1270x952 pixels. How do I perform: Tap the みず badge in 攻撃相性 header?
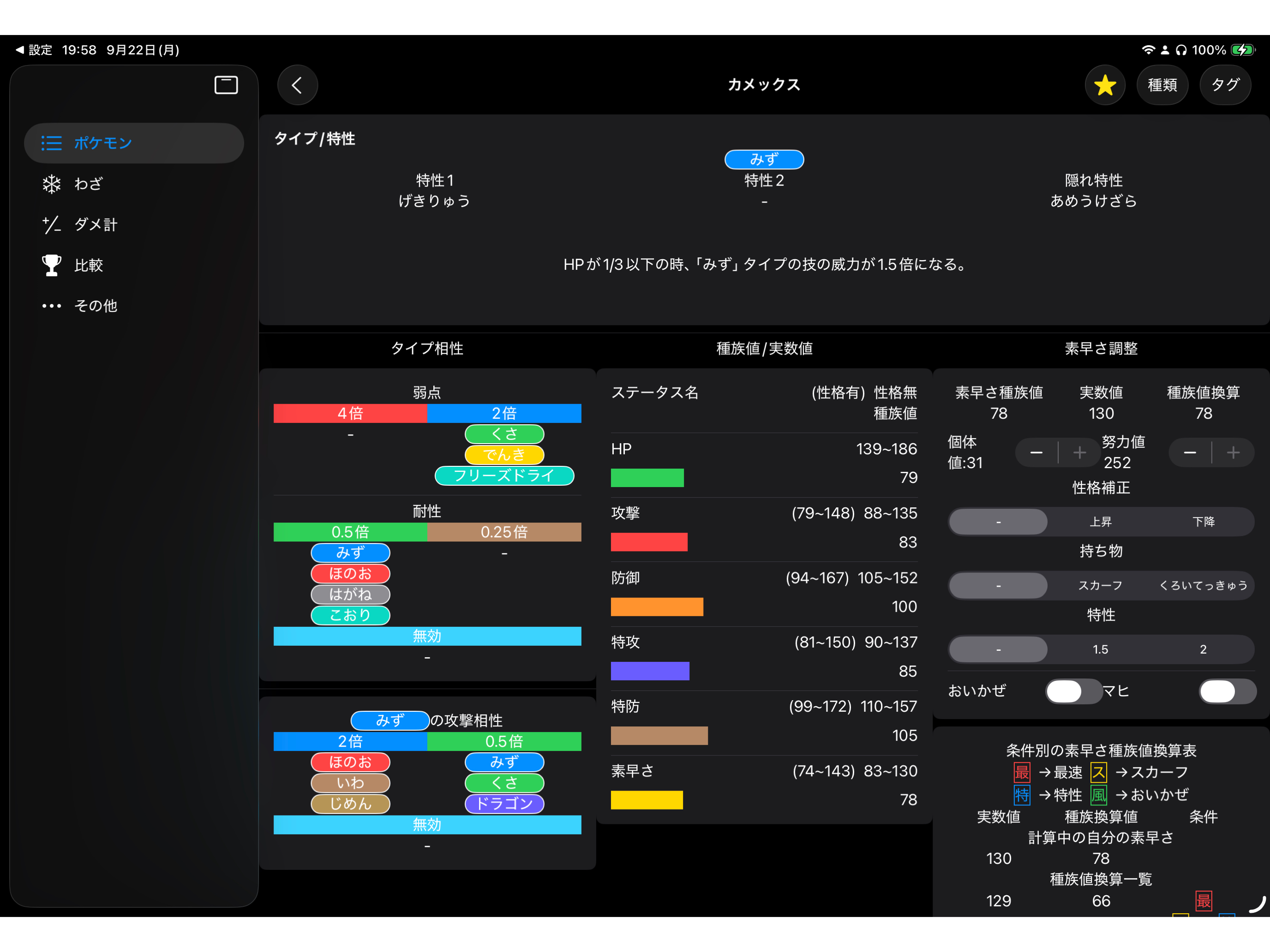(390, 720)
